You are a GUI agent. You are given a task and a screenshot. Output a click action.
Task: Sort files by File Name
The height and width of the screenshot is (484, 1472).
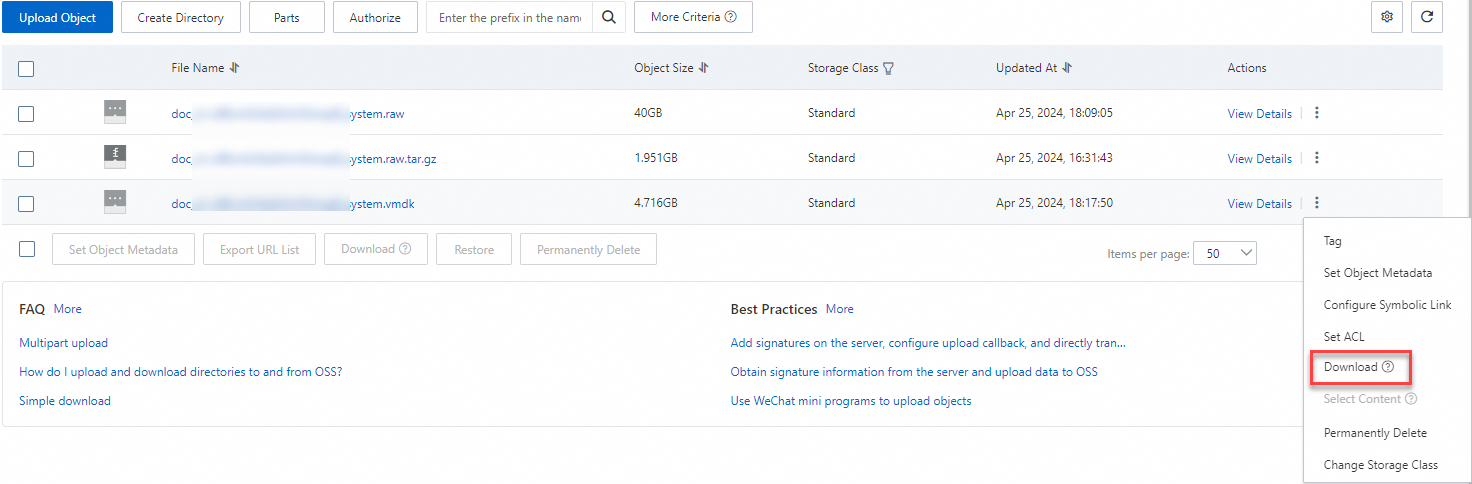[x=234, y=68]
